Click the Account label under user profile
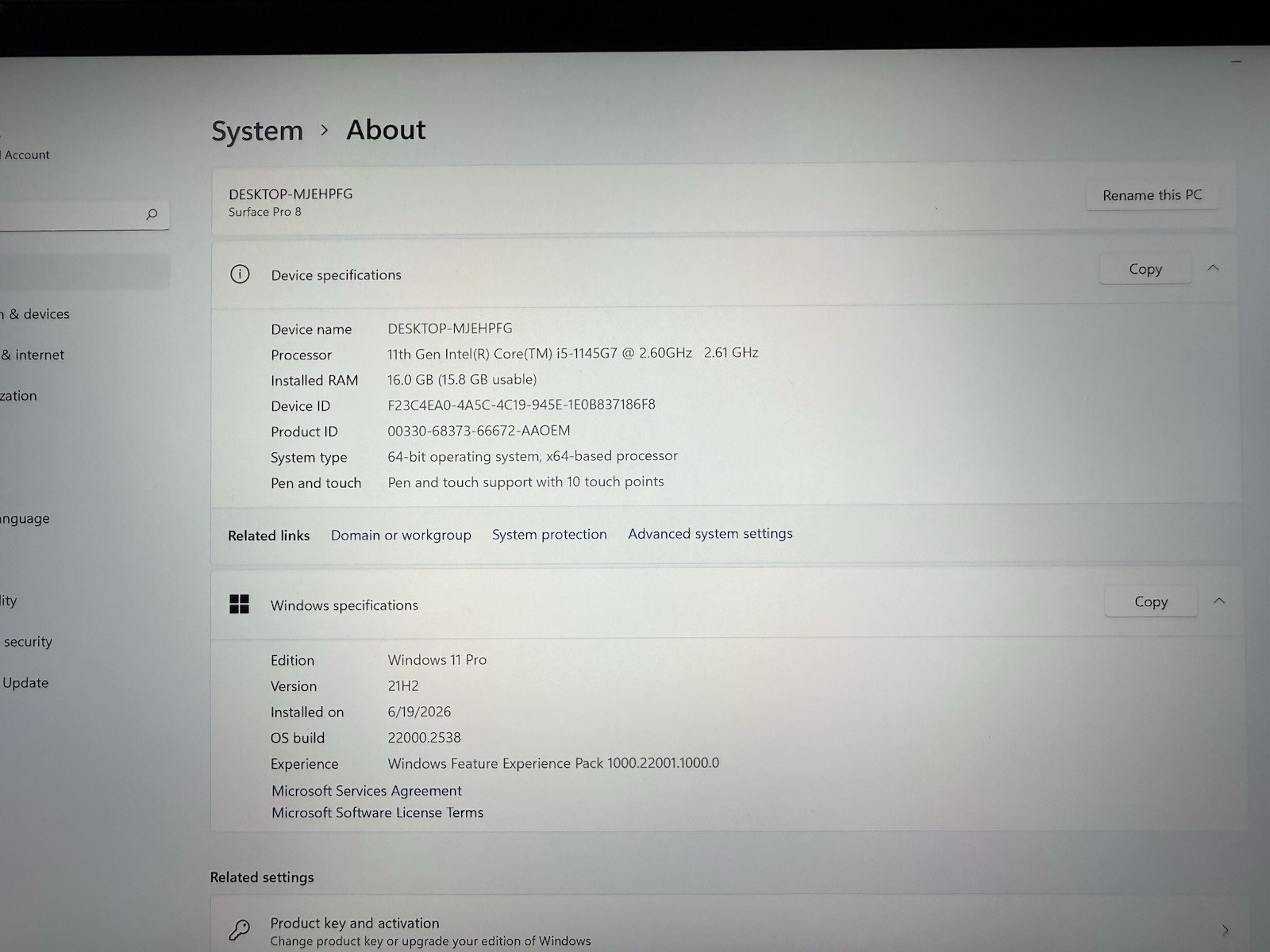Screen dimensions: 1270x952 click(27, 155)
